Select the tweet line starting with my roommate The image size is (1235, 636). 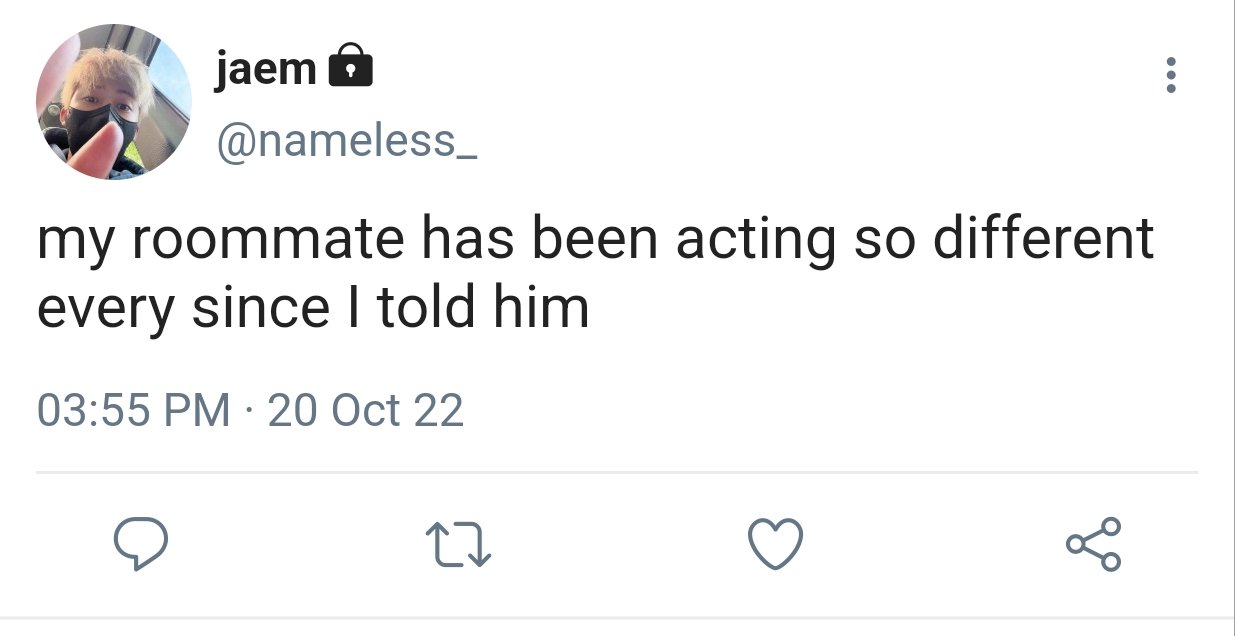596,242
